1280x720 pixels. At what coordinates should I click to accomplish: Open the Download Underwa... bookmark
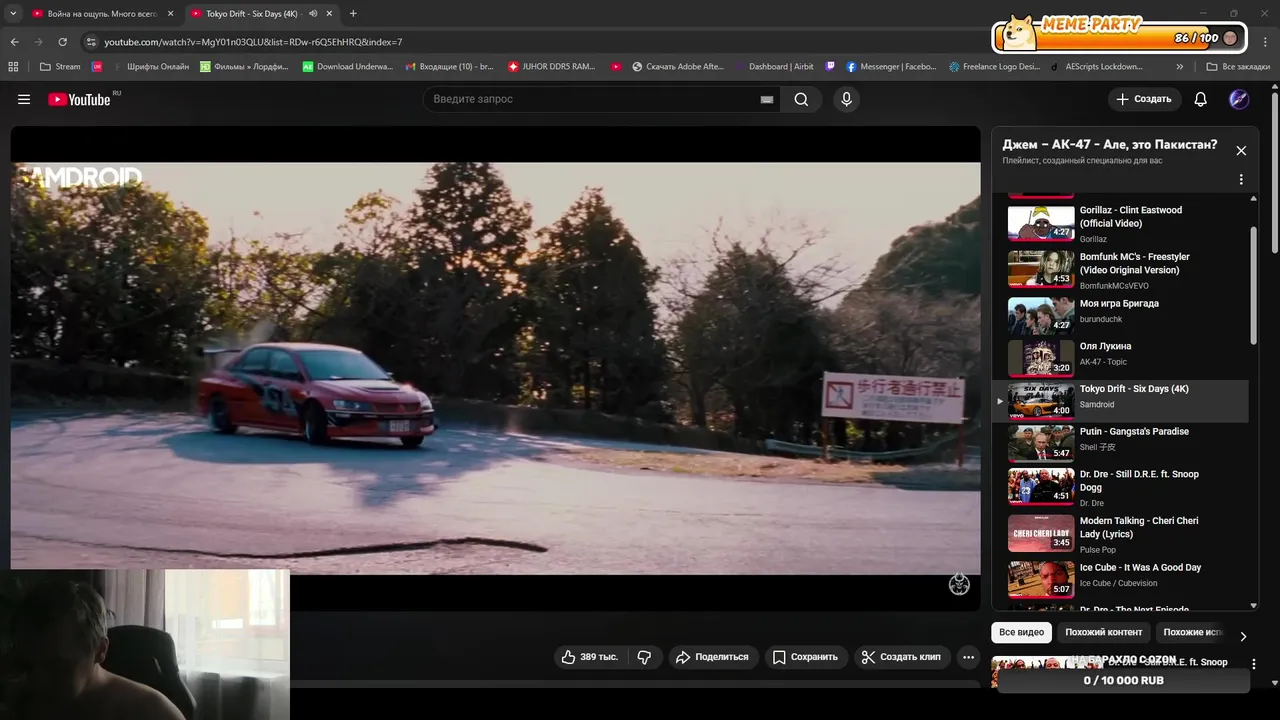pos(348,67)
